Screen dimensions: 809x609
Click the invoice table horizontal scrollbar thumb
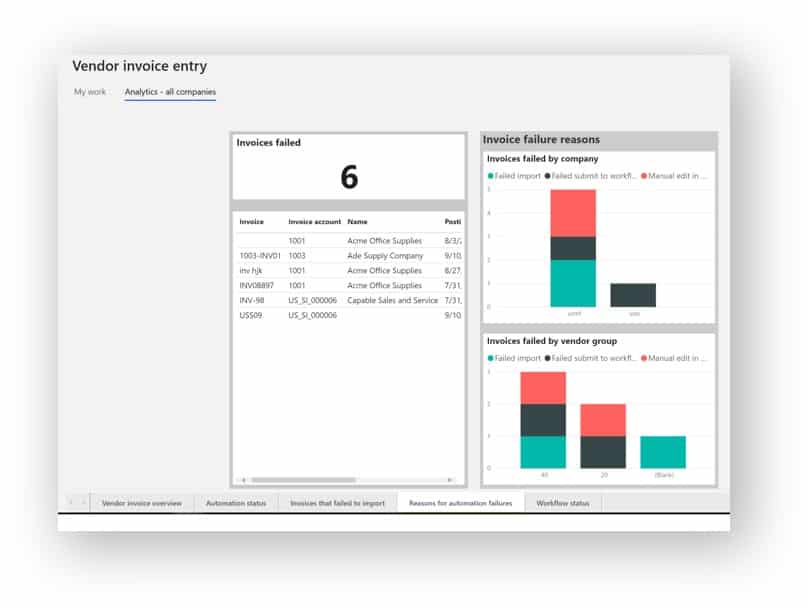click(x=303, y=480)
